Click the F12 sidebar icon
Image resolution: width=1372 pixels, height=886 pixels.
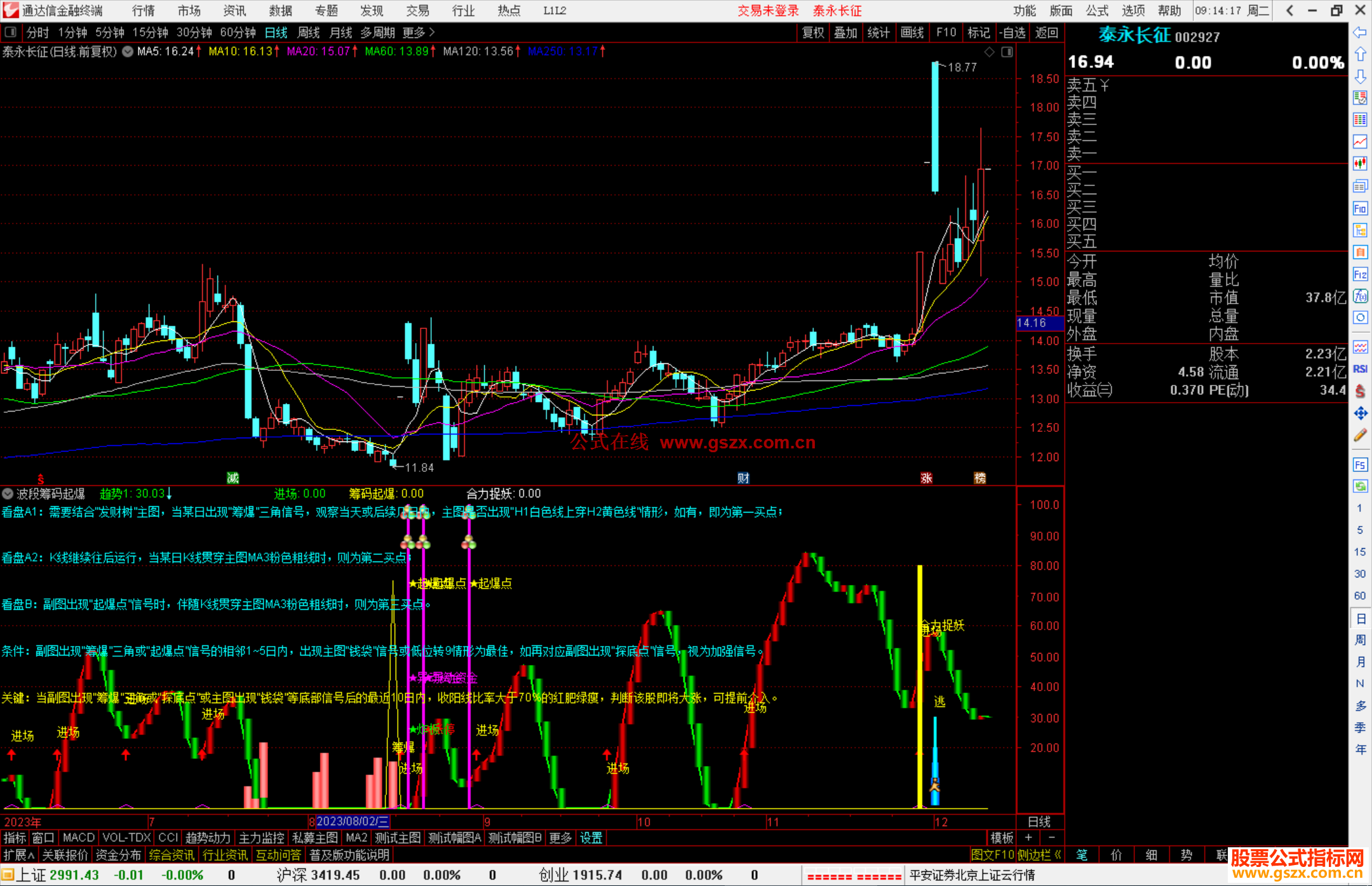1360,274
